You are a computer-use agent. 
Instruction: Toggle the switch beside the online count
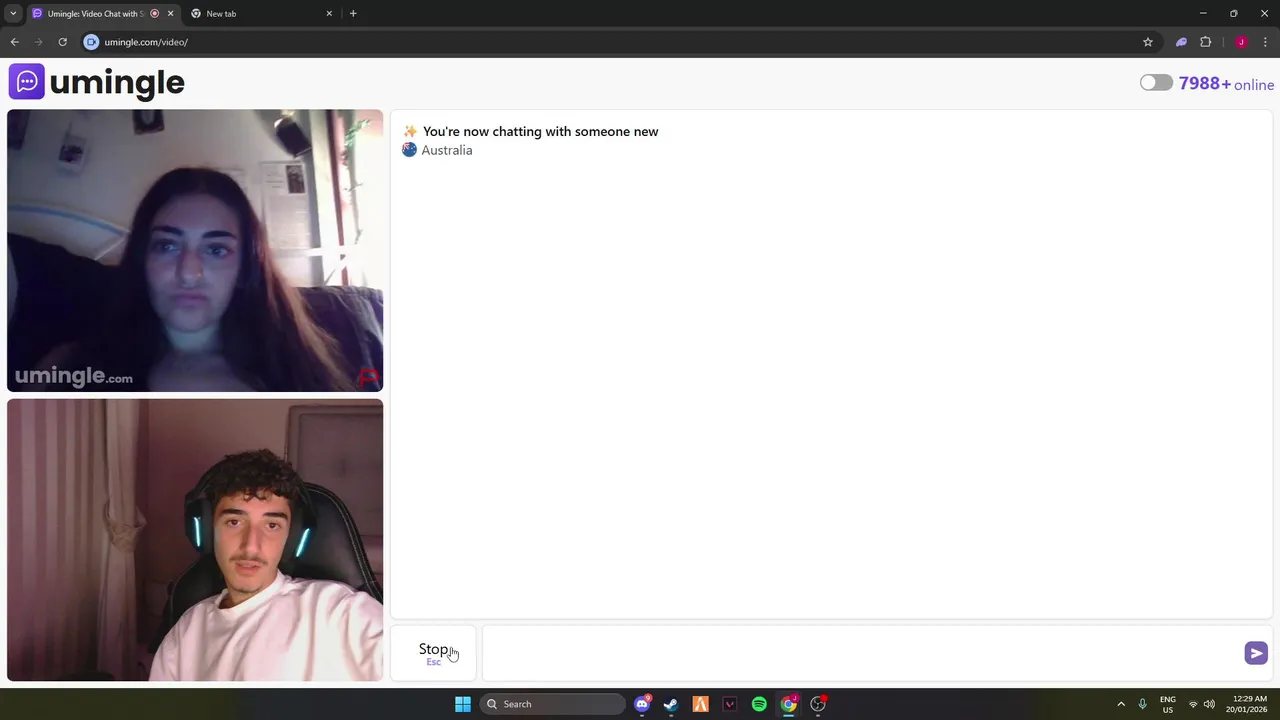pos(1156,83)
